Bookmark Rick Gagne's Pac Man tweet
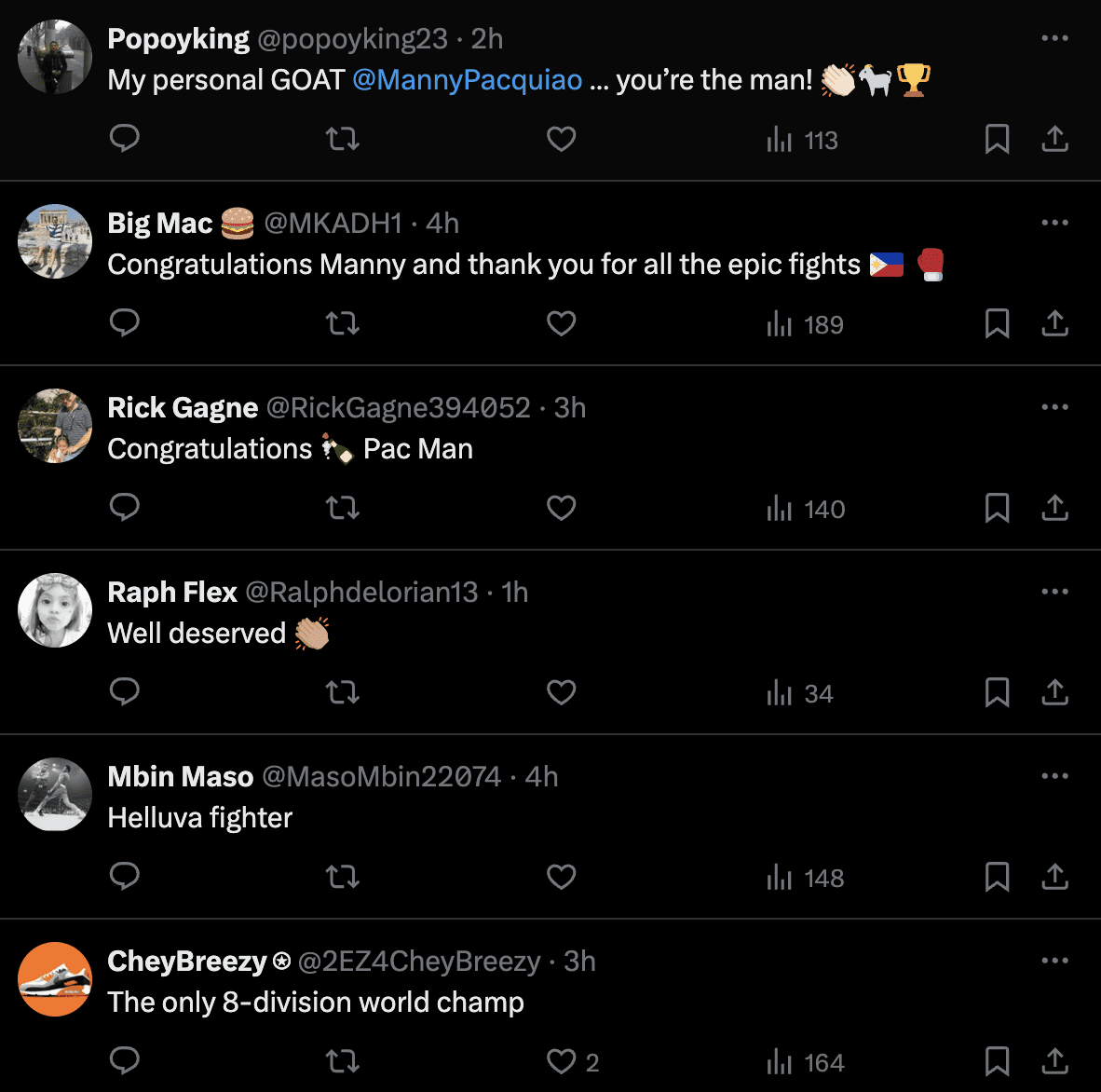Image resolution: width=1101 pixels, height=1092 pixels. [997, 508]
